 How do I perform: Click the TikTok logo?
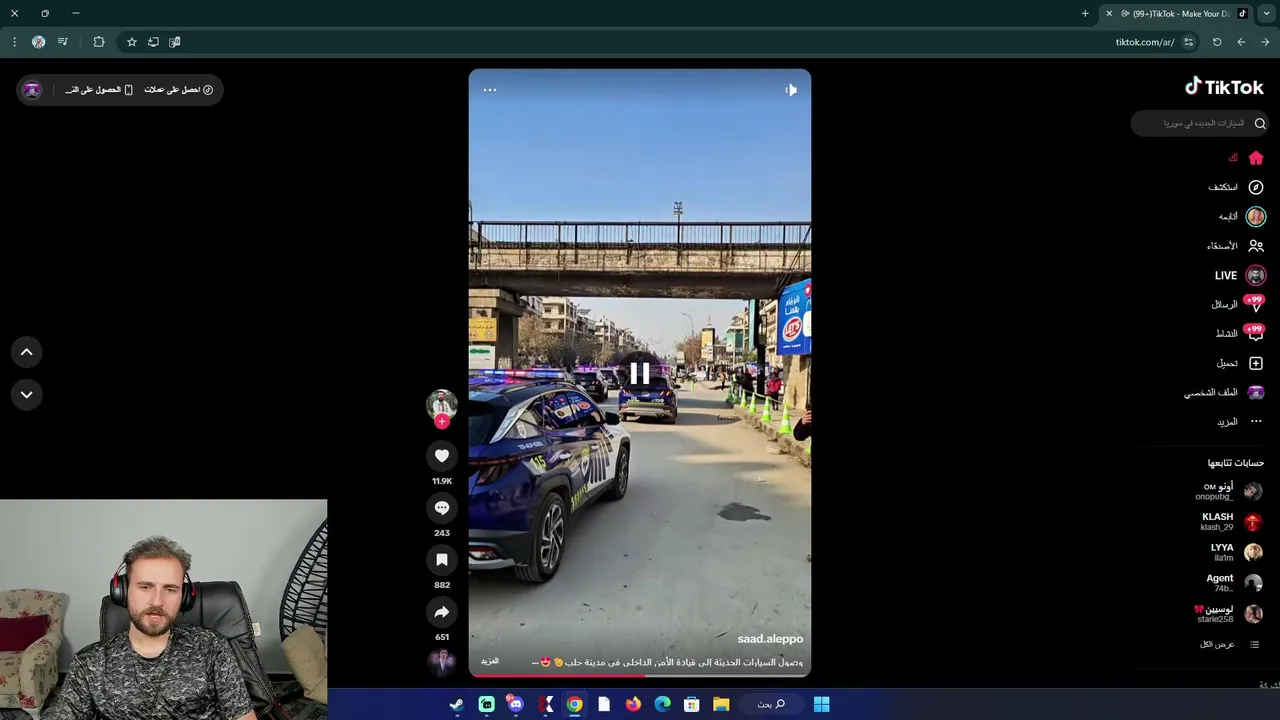[1224, 87]
